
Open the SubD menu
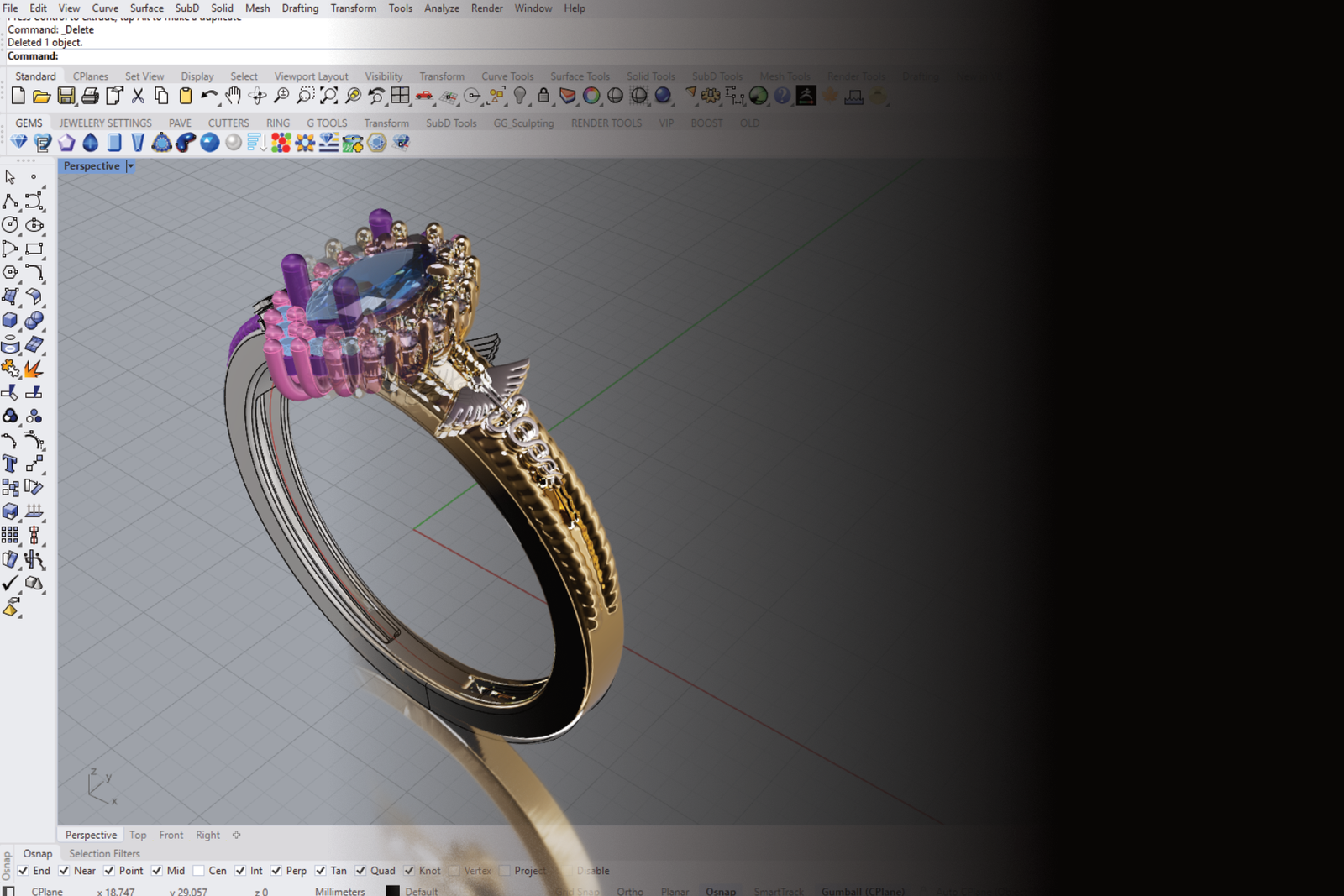point(186,8)
